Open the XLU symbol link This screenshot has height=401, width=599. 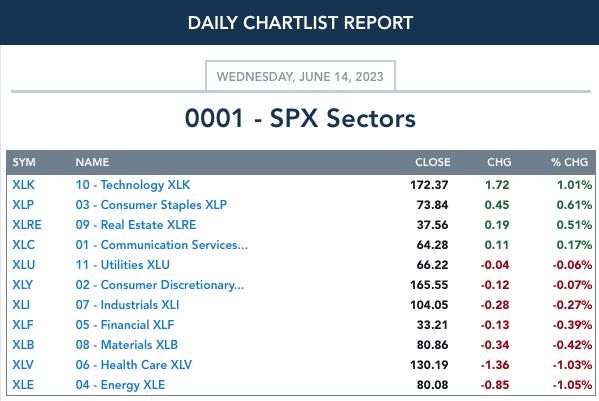pos(23,265)
